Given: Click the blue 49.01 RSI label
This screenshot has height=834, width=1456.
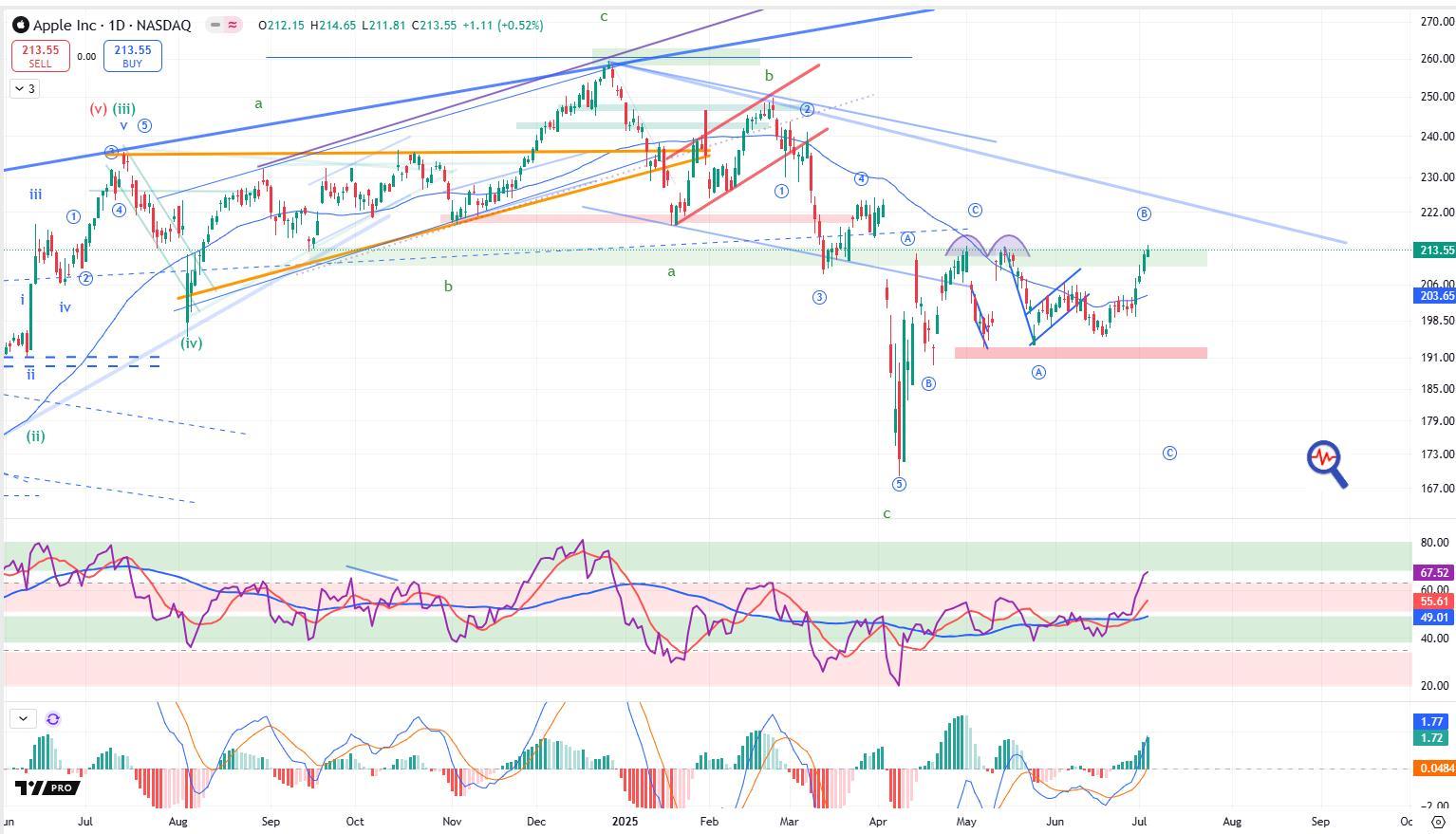Looking at the screenshot, I should tap(1434, 618).
